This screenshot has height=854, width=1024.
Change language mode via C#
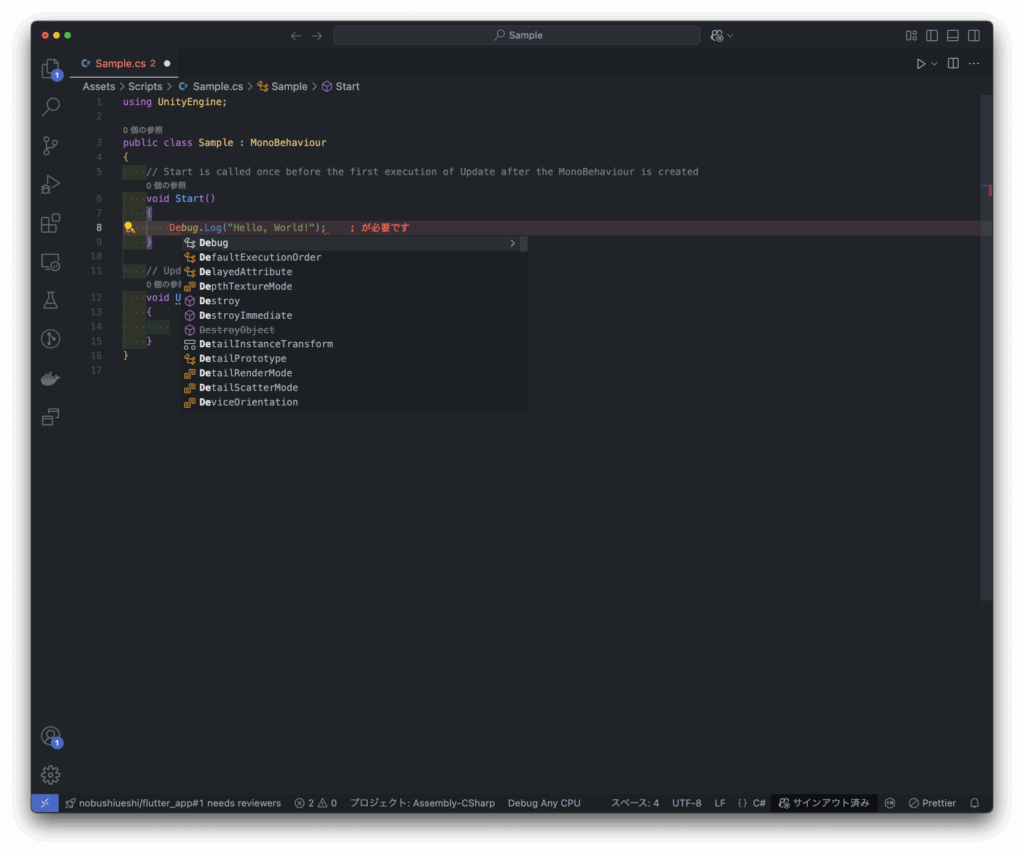coord(759,803)
